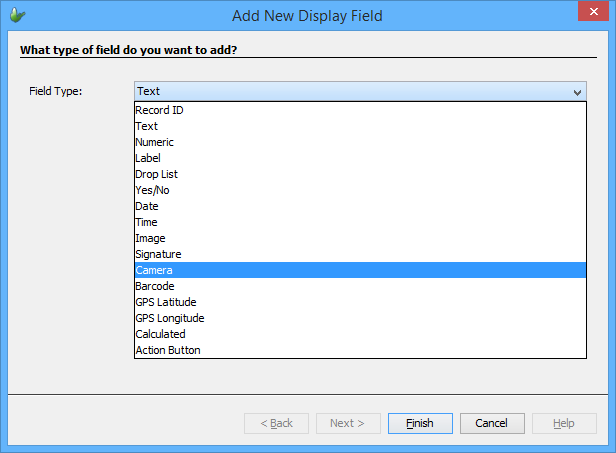Choose Drop List field type

point(156,174)
